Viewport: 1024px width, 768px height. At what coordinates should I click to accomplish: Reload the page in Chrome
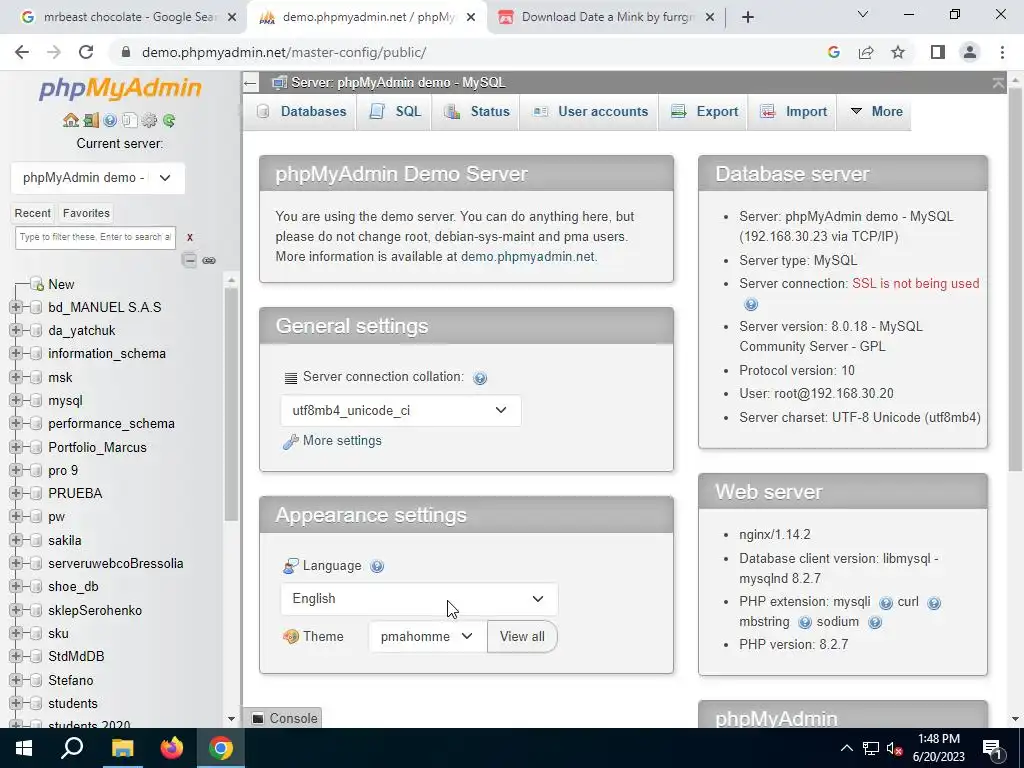coord(86,52)
